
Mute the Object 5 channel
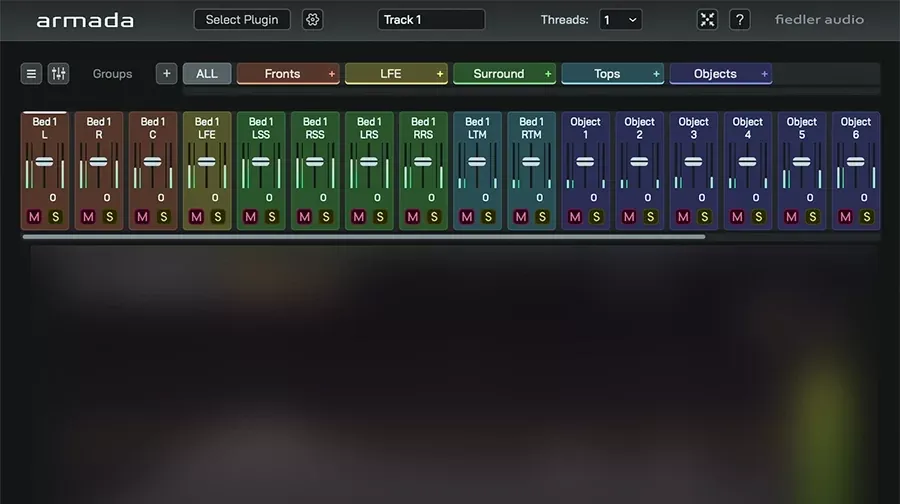click(x=791, y=217)
